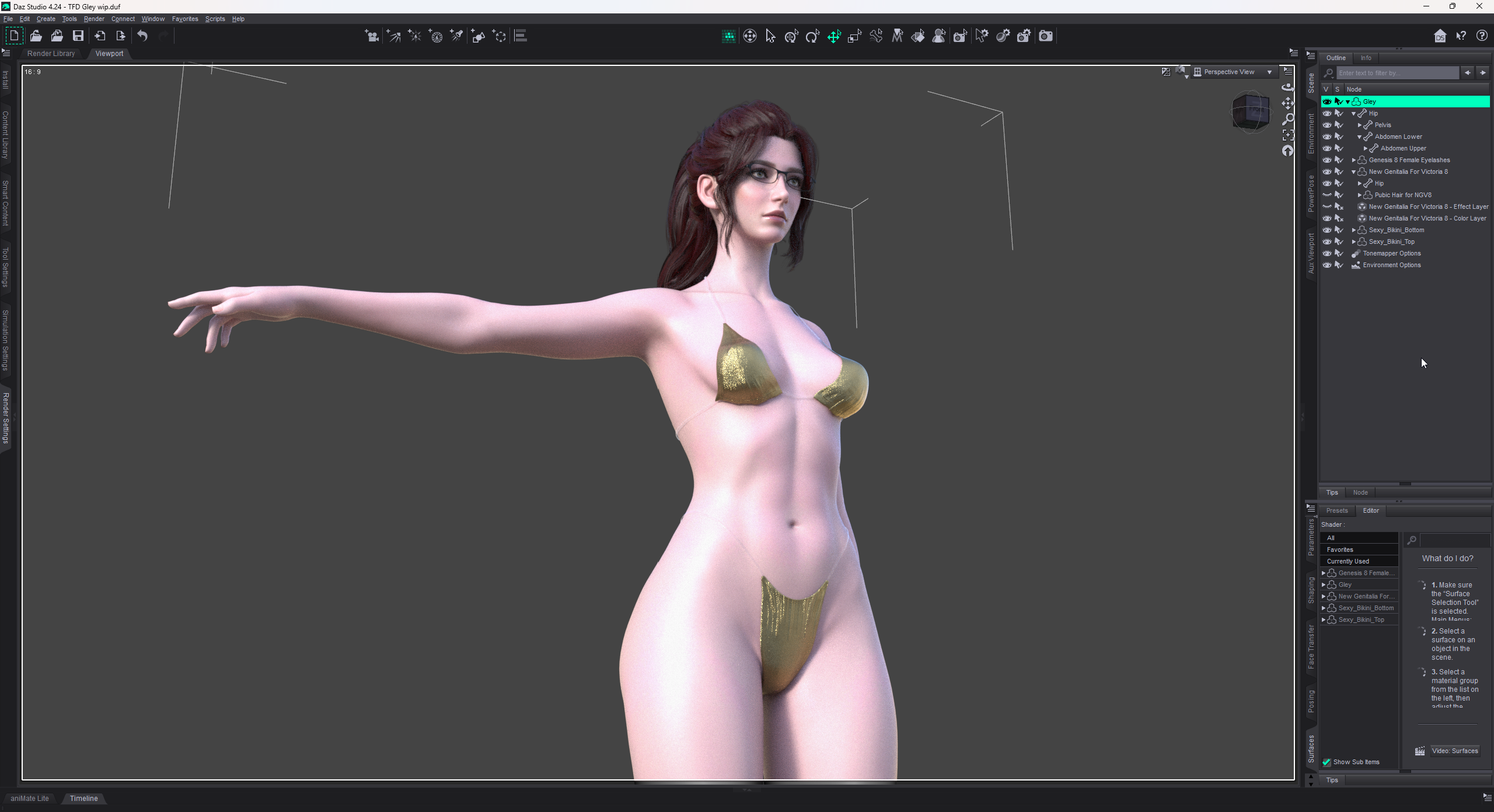Click the New Scene file icon
This screenshot has width=1494, height=812.
click(14, 36)
